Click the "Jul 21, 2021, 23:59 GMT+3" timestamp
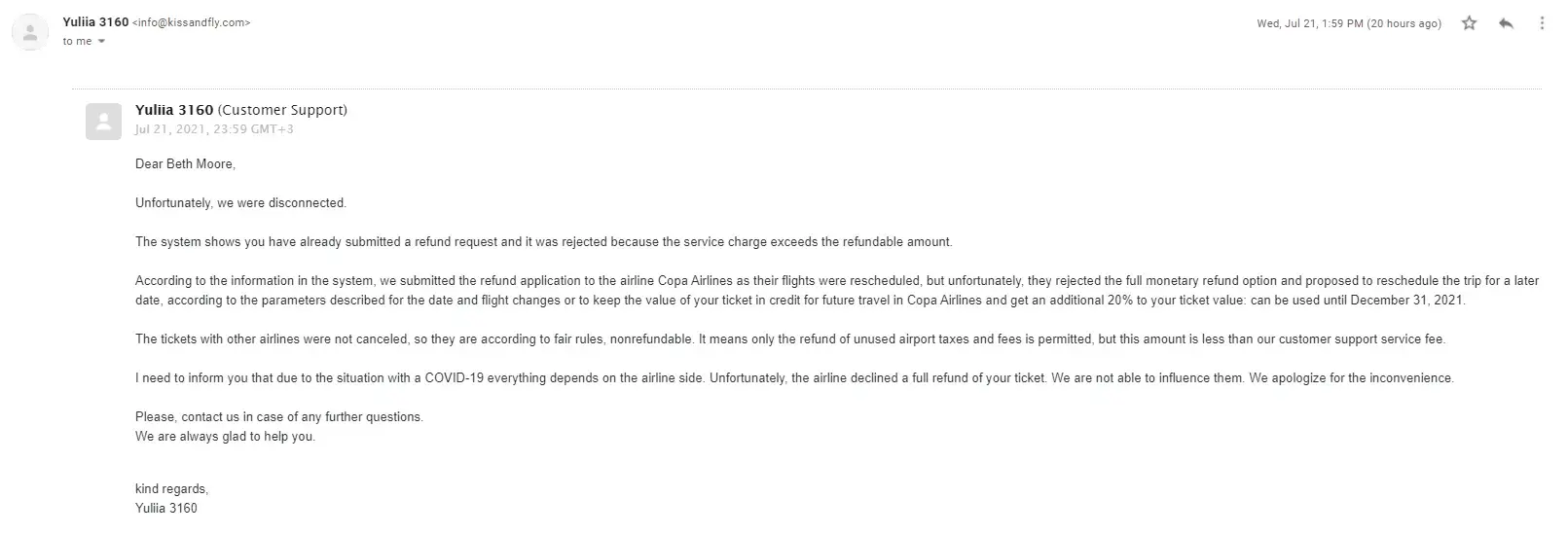The width and height of the screenshot is (1568, 534). click(214, 129)
